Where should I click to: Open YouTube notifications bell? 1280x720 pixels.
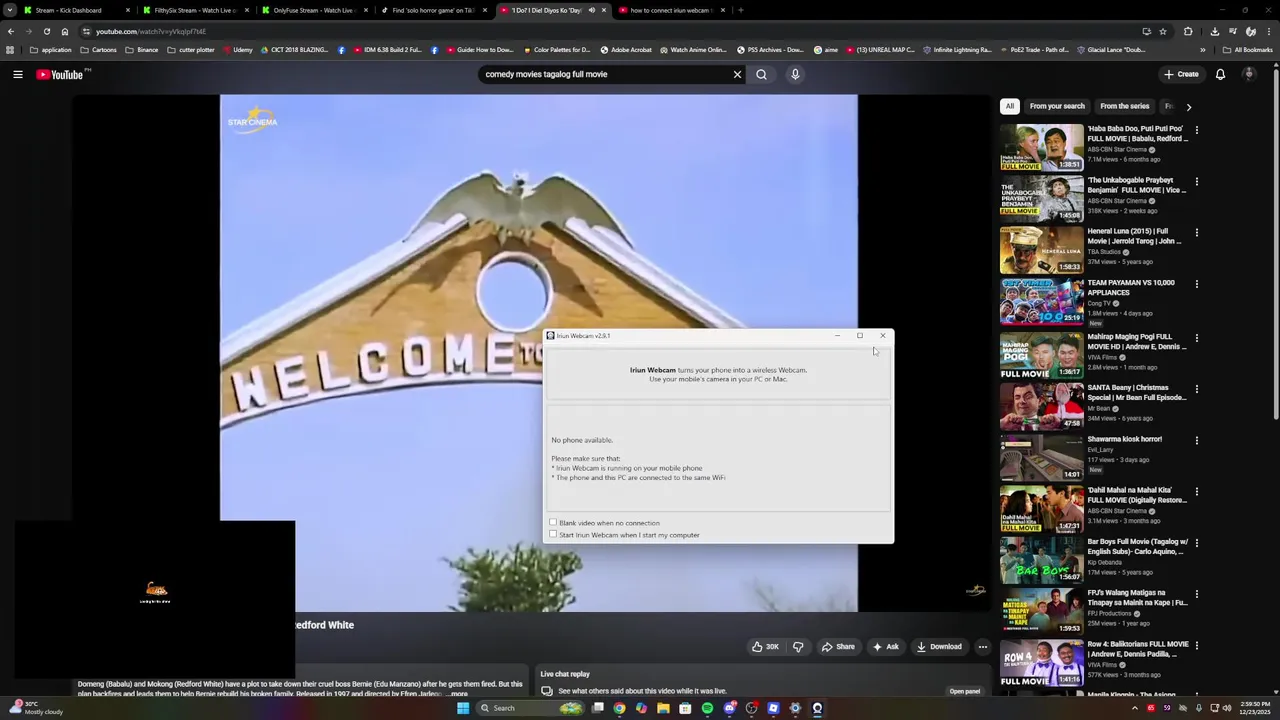point(1220,74)
